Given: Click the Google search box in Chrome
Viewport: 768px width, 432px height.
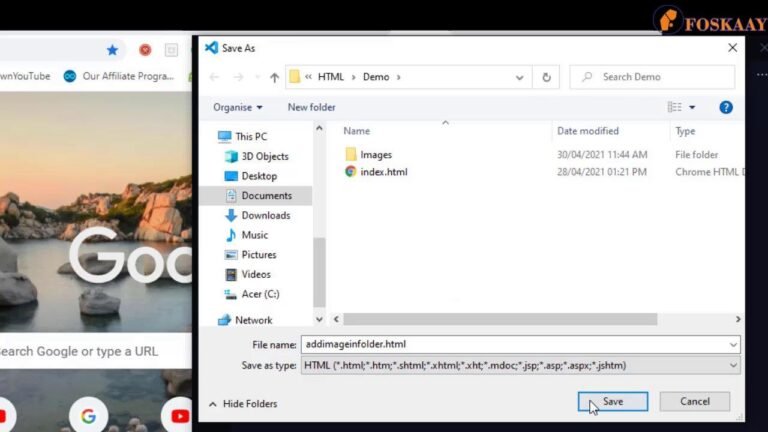Looking at the screenshot, I should [96, 351].
